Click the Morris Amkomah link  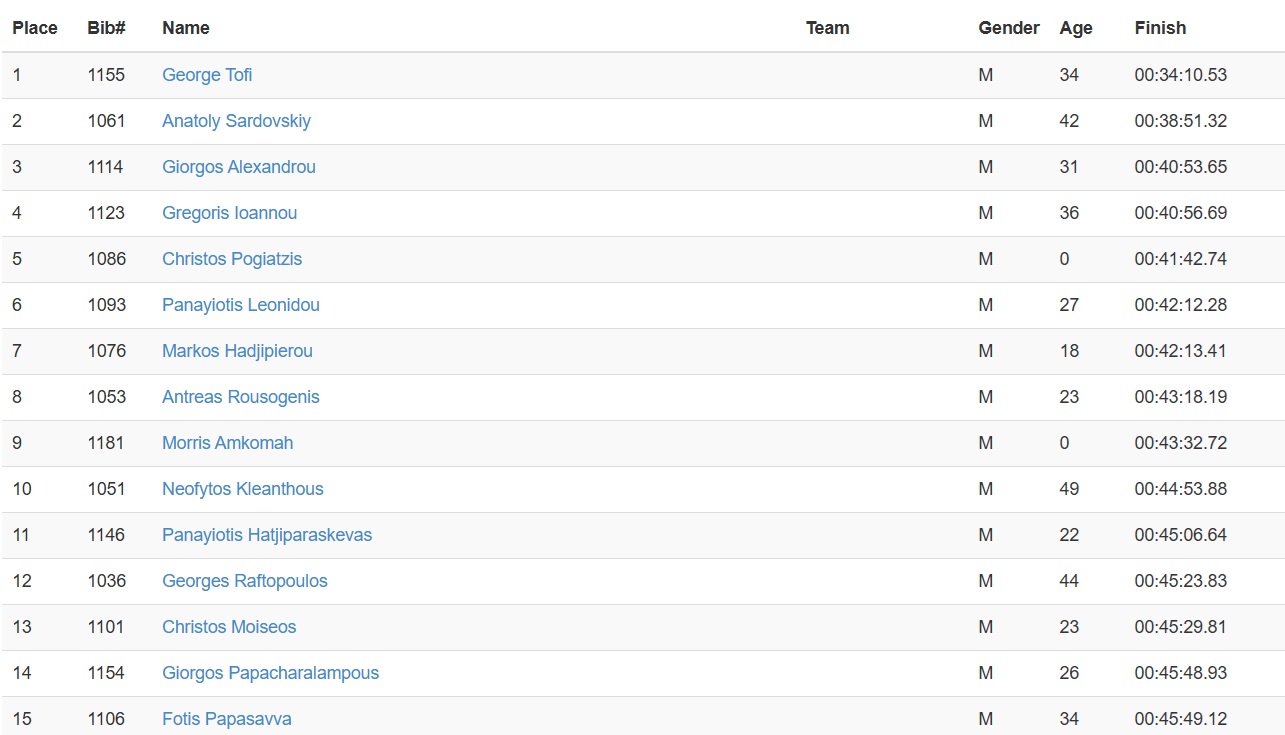coord(227,443)
